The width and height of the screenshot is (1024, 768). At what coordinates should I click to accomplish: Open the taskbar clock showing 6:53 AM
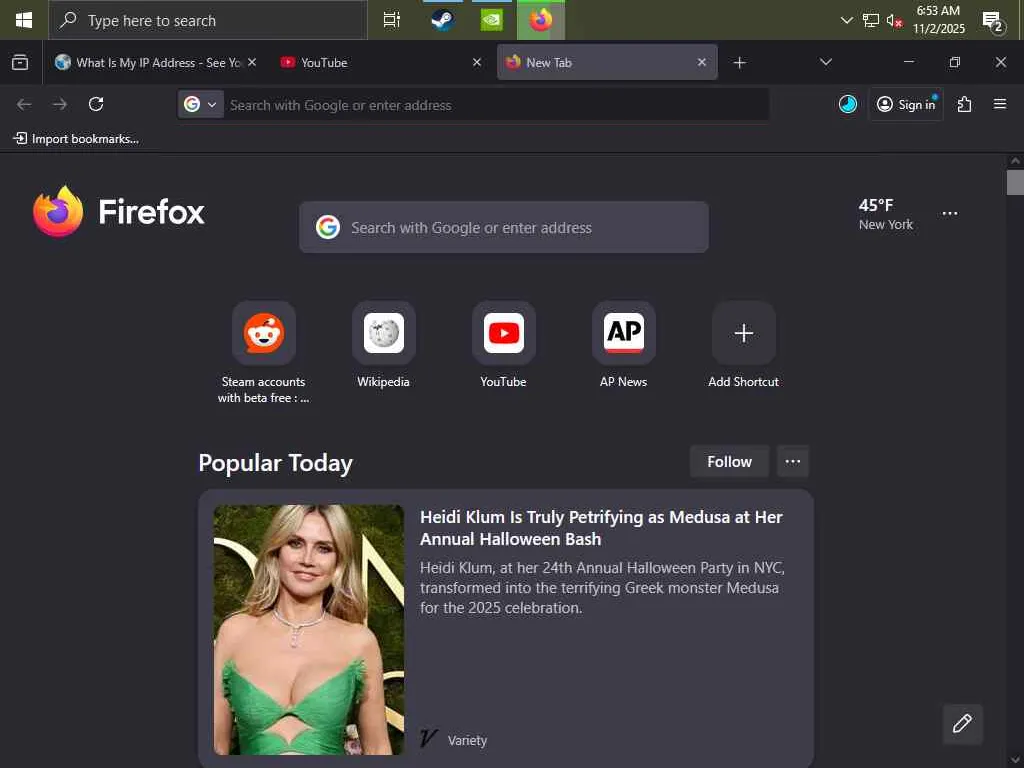click(x=938, y=20)
